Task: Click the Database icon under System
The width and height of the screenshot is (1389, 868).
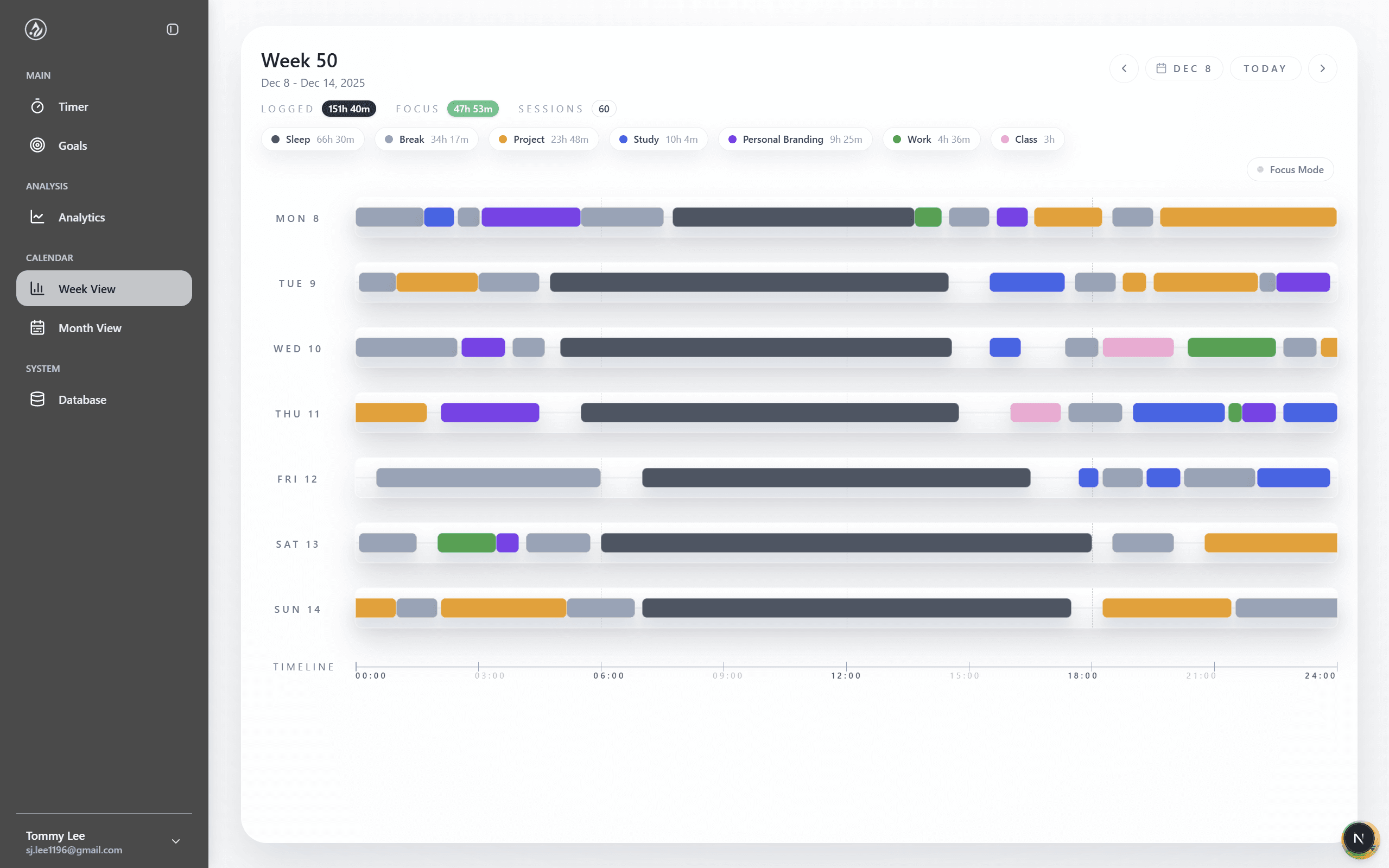Action: (x=37, y=399)
